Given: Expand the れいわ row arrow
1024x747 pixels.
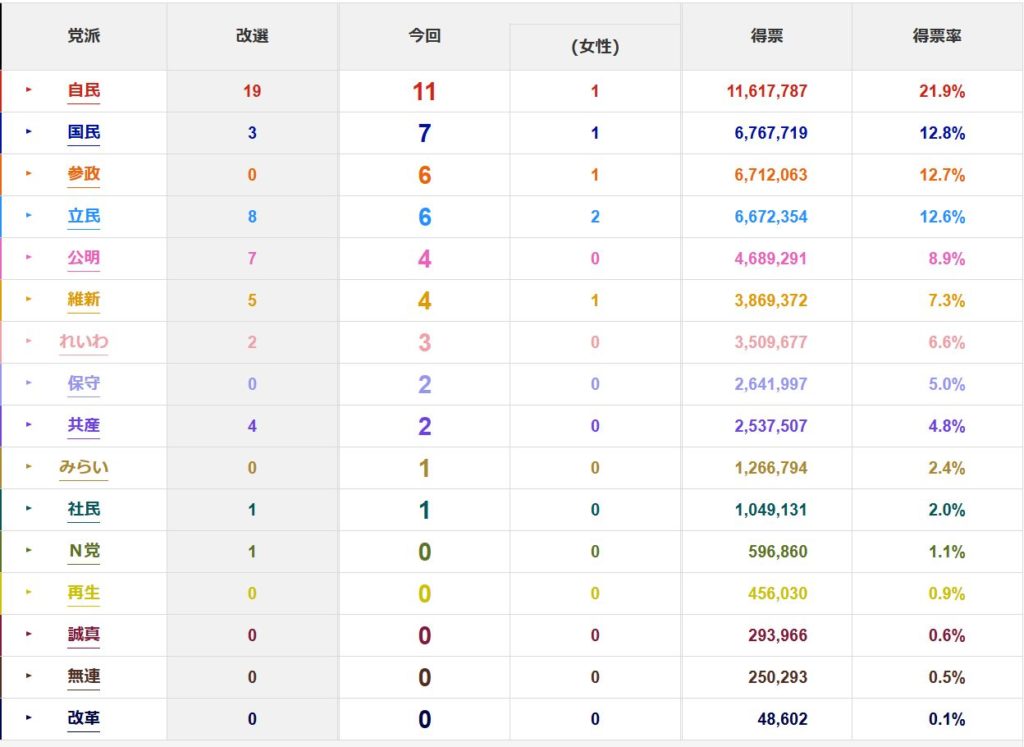Looking at the screenshot, I should point(29,342).
